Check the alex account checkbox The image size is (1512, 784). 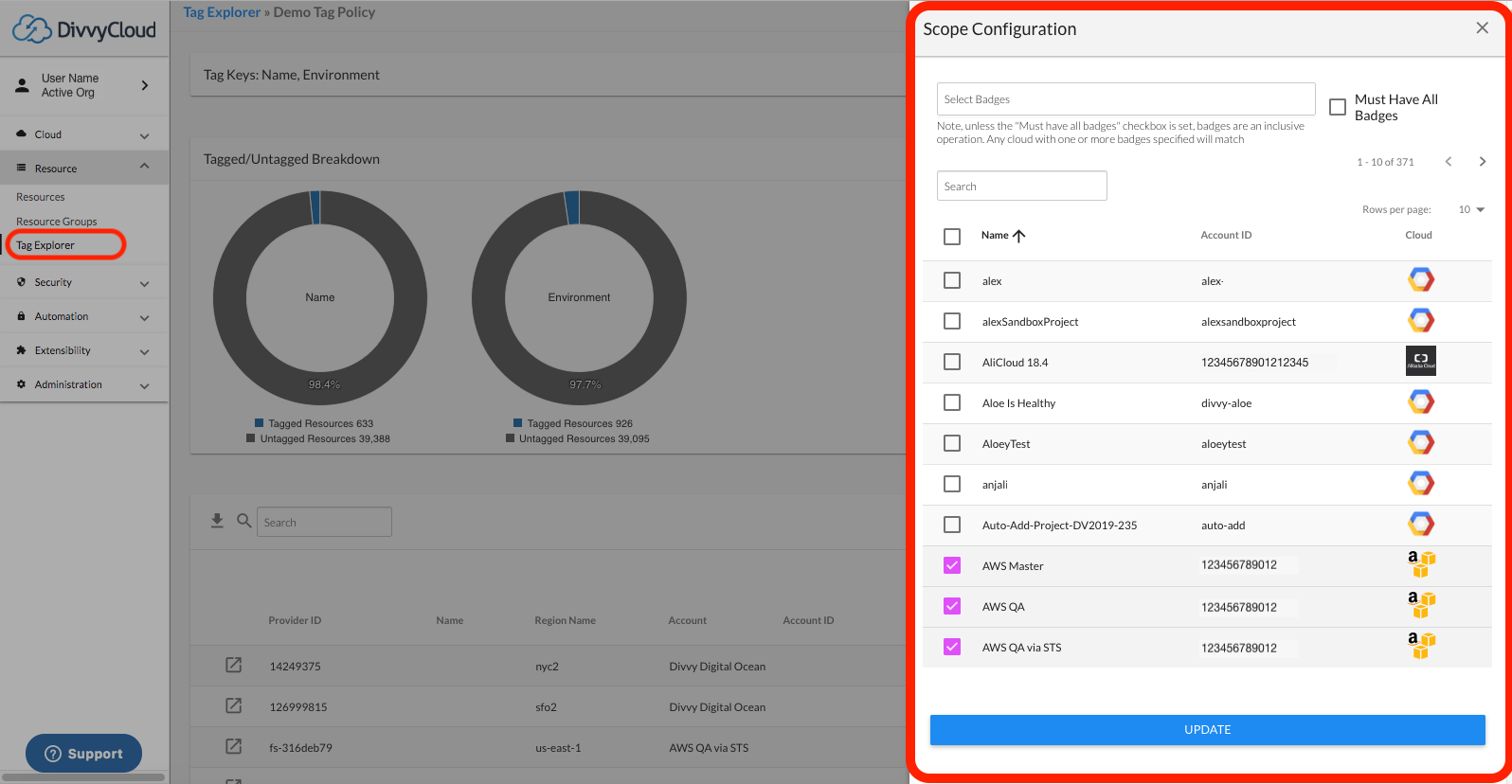pos(952,280)
